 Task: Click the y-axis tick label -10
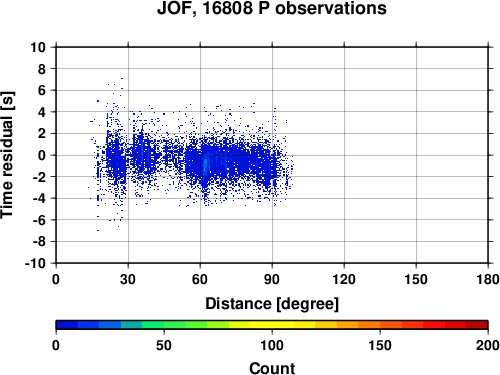tap(35, 263)
